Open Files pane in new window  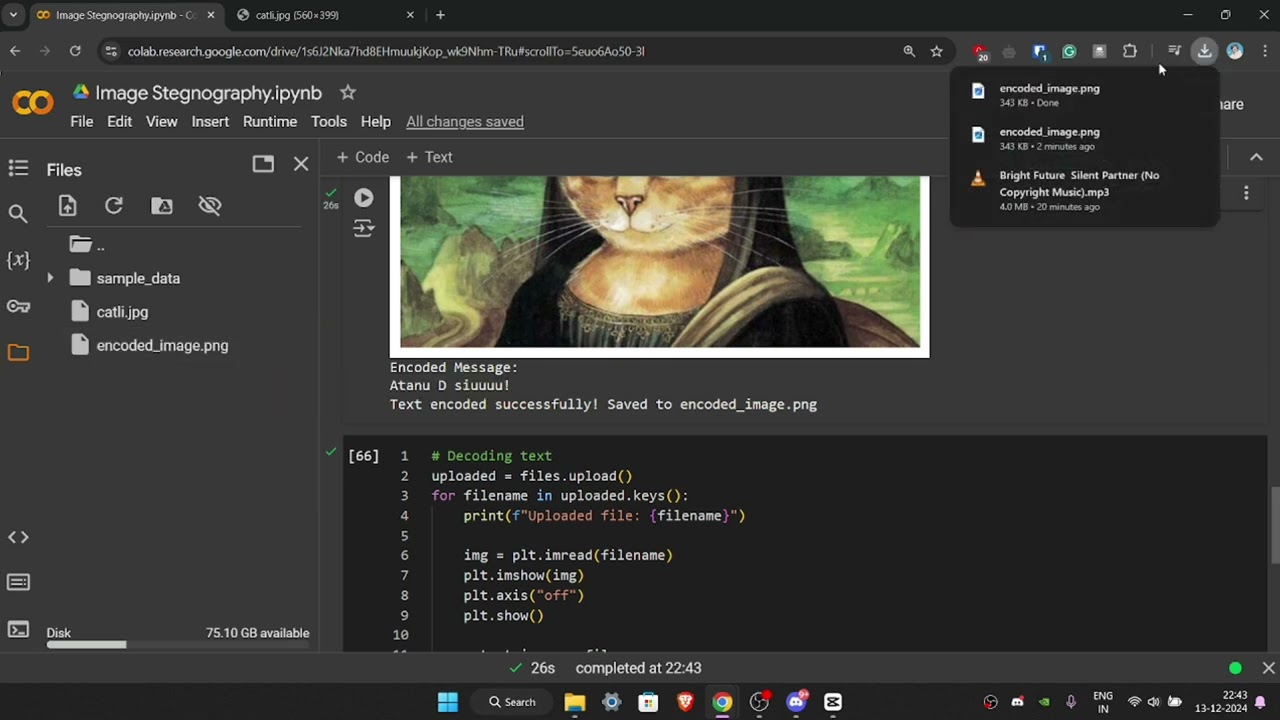[x=263, y=164]
